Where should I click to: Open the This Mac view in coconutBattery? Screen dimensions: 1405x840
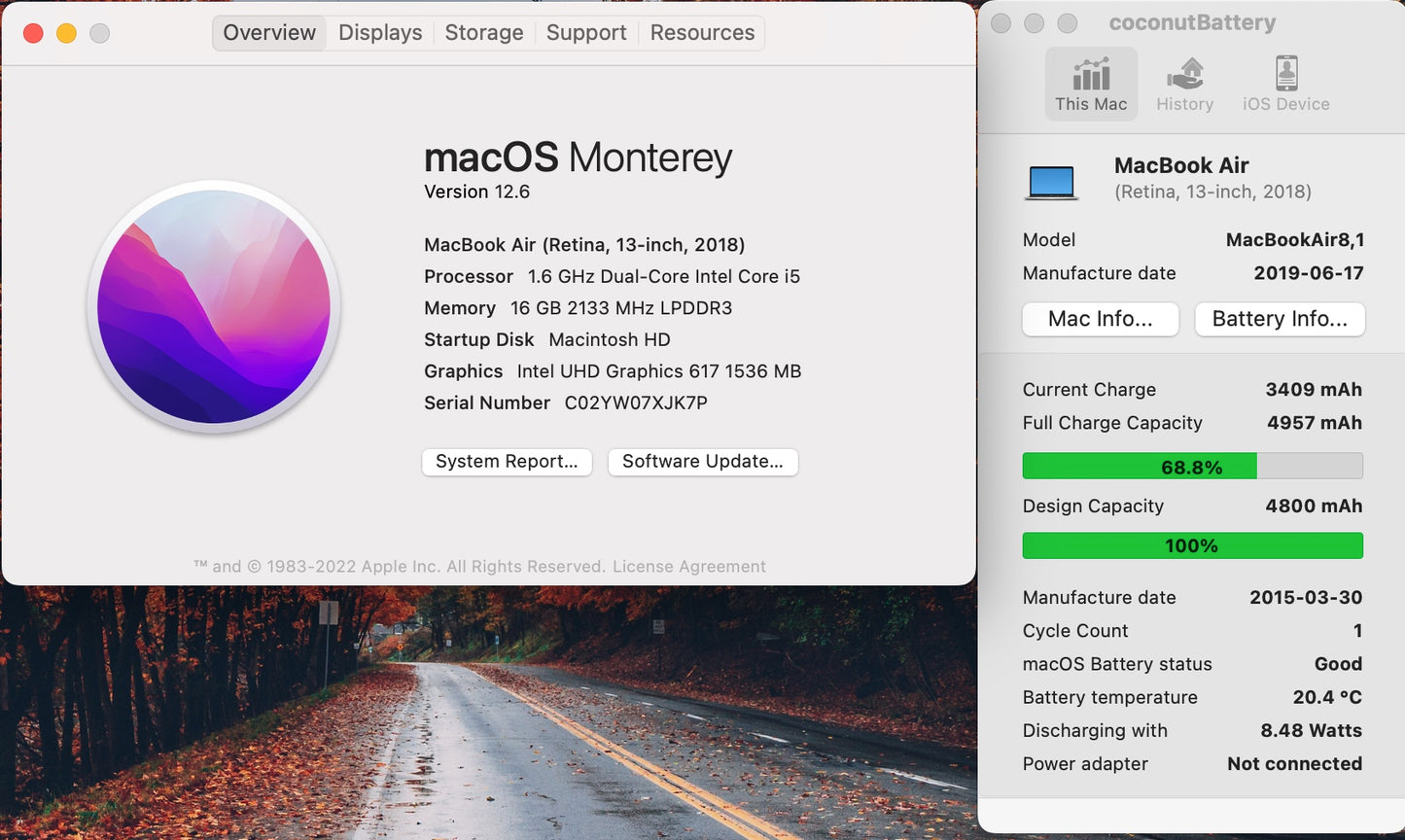pyautogui.click(x=1091, y=85)
